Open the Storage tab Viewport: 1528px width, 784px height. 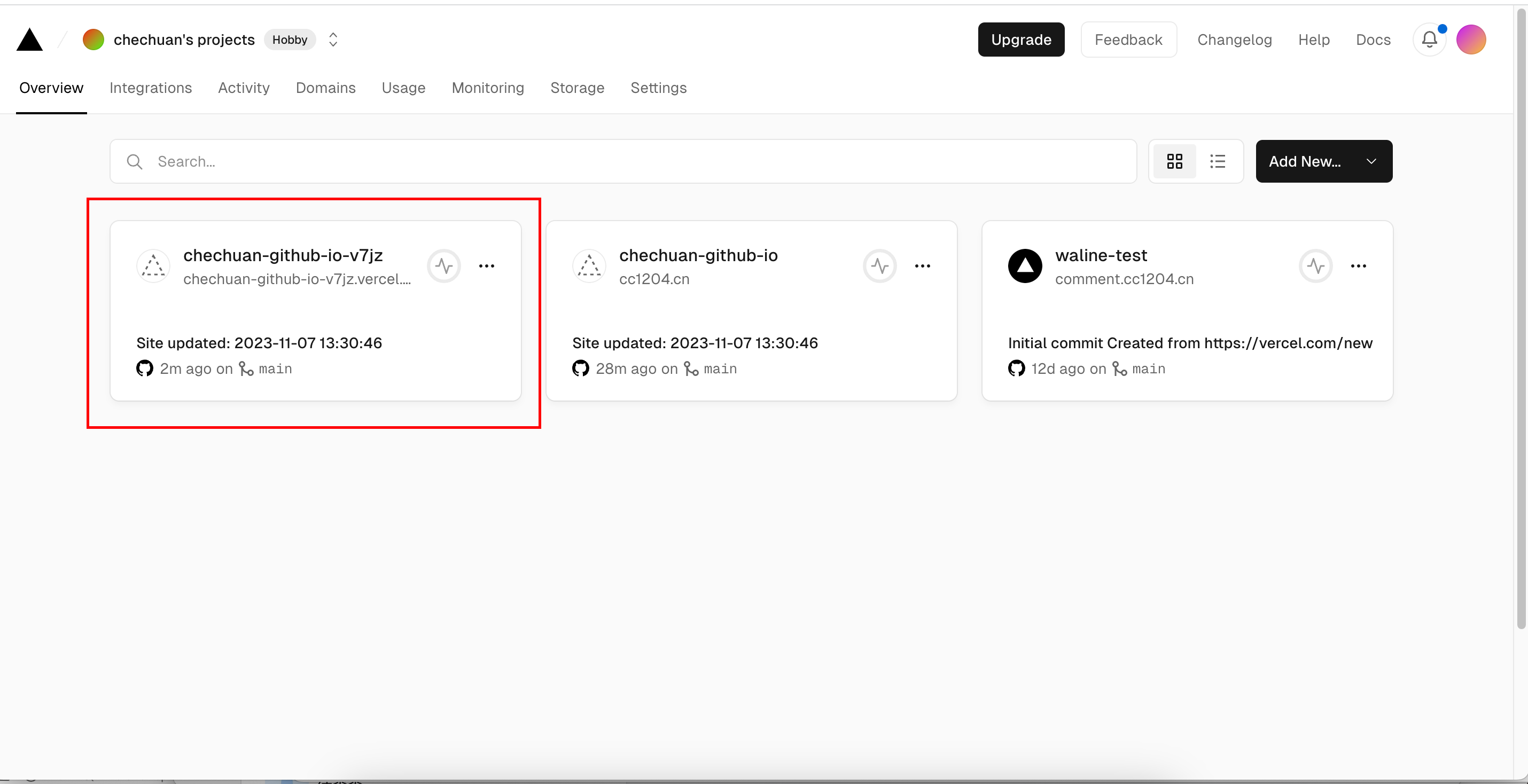(x=577, y=88)
